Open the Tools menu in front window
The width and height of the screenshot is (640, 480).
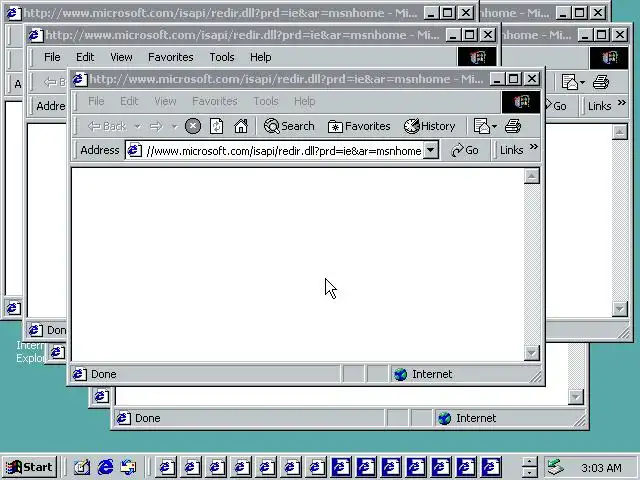[266, 101]
